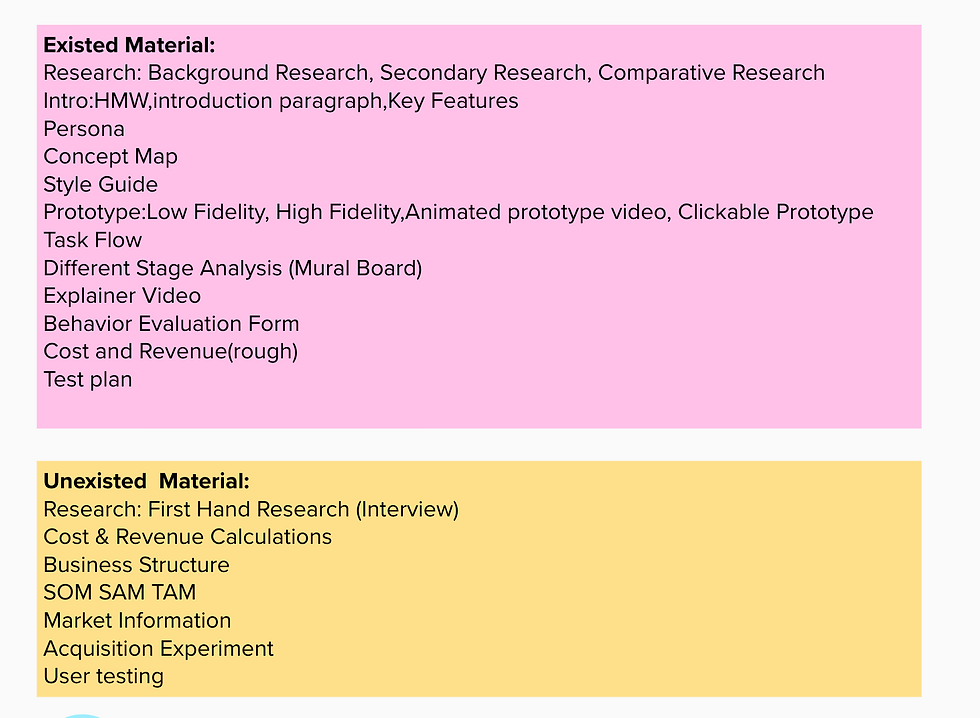
Task: Click 'Cost and Revenue(rough)' line
Action: tap(171, 351)
